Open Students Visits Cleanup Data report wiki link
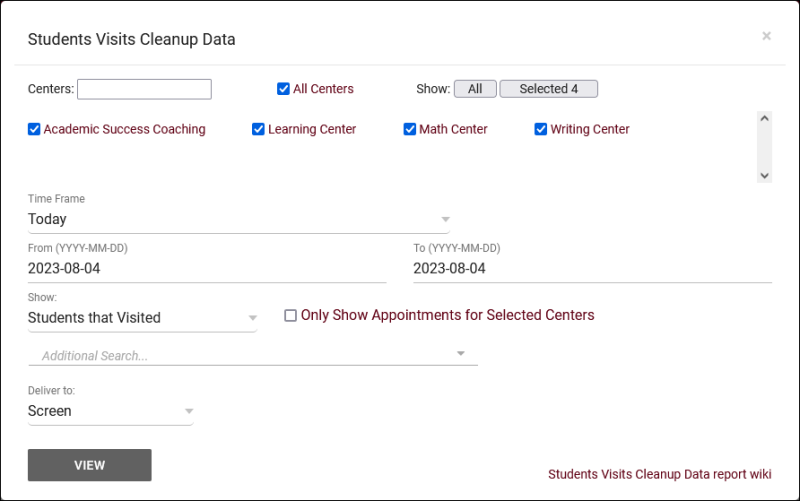The width and height of the screenshot is (800, 501). [x=659, y=475]
